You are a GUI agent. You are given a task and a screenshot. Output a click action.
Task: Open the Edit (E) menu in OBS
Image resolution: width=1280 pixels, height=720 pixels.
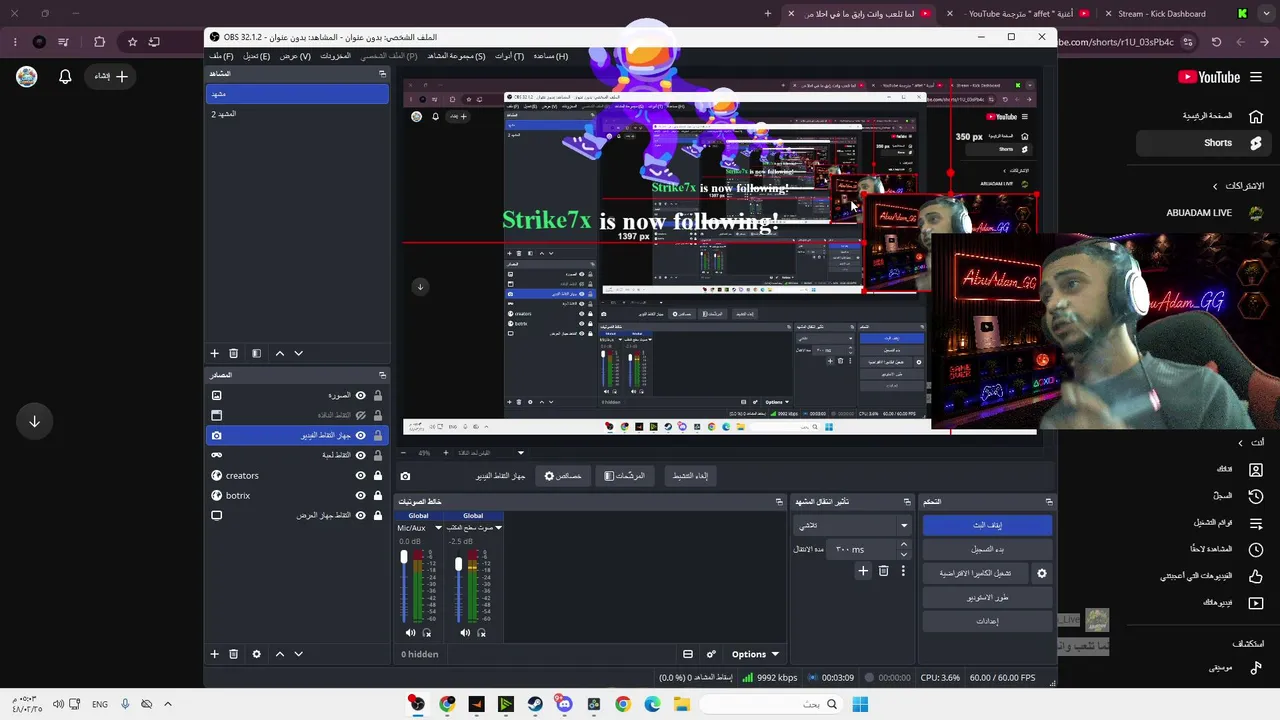pos(256,56)
